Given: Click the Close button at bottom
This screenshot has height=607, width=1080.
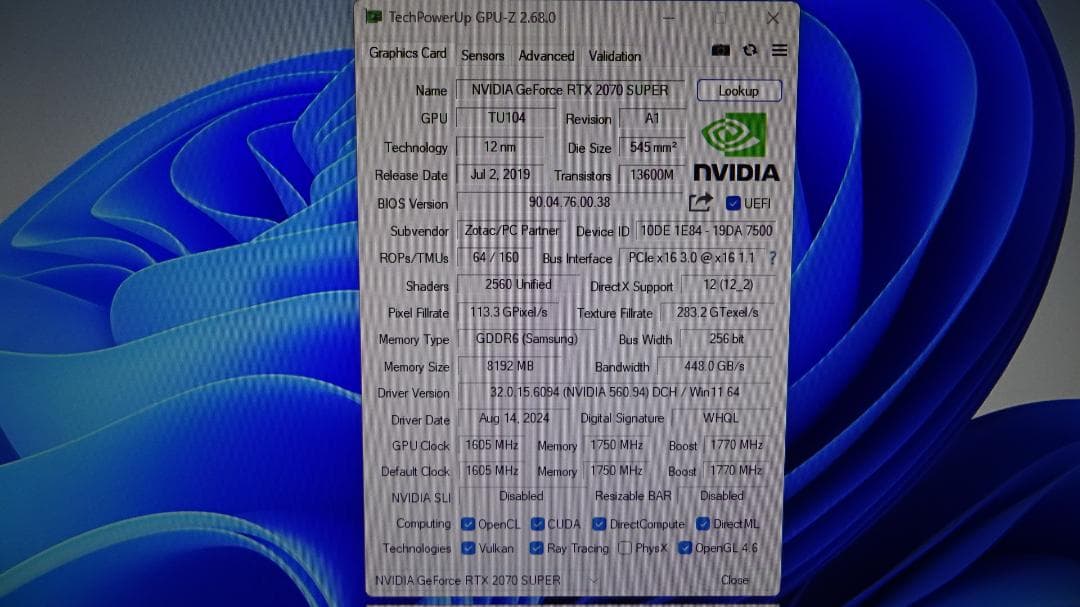Looking at the screenshot, I should [x=734, y=580].
